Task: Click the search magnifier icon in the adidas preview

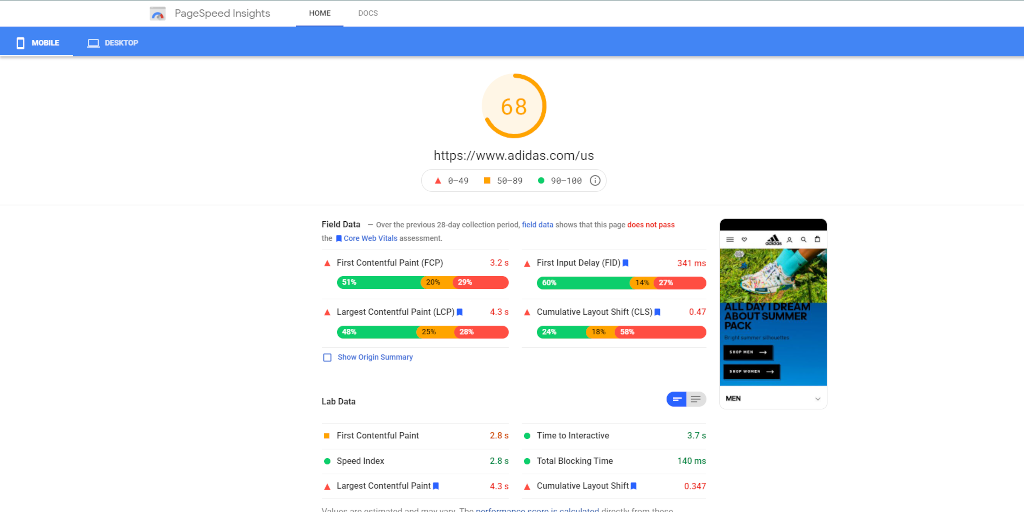Action: (x=803, y=240)
